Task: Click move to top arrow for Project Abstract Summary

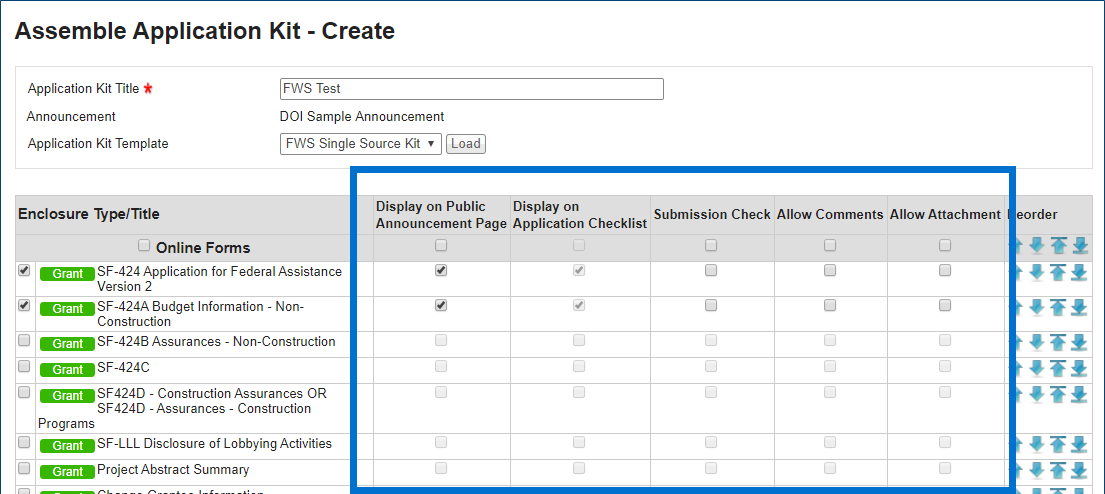Action: pos(1058,470)
